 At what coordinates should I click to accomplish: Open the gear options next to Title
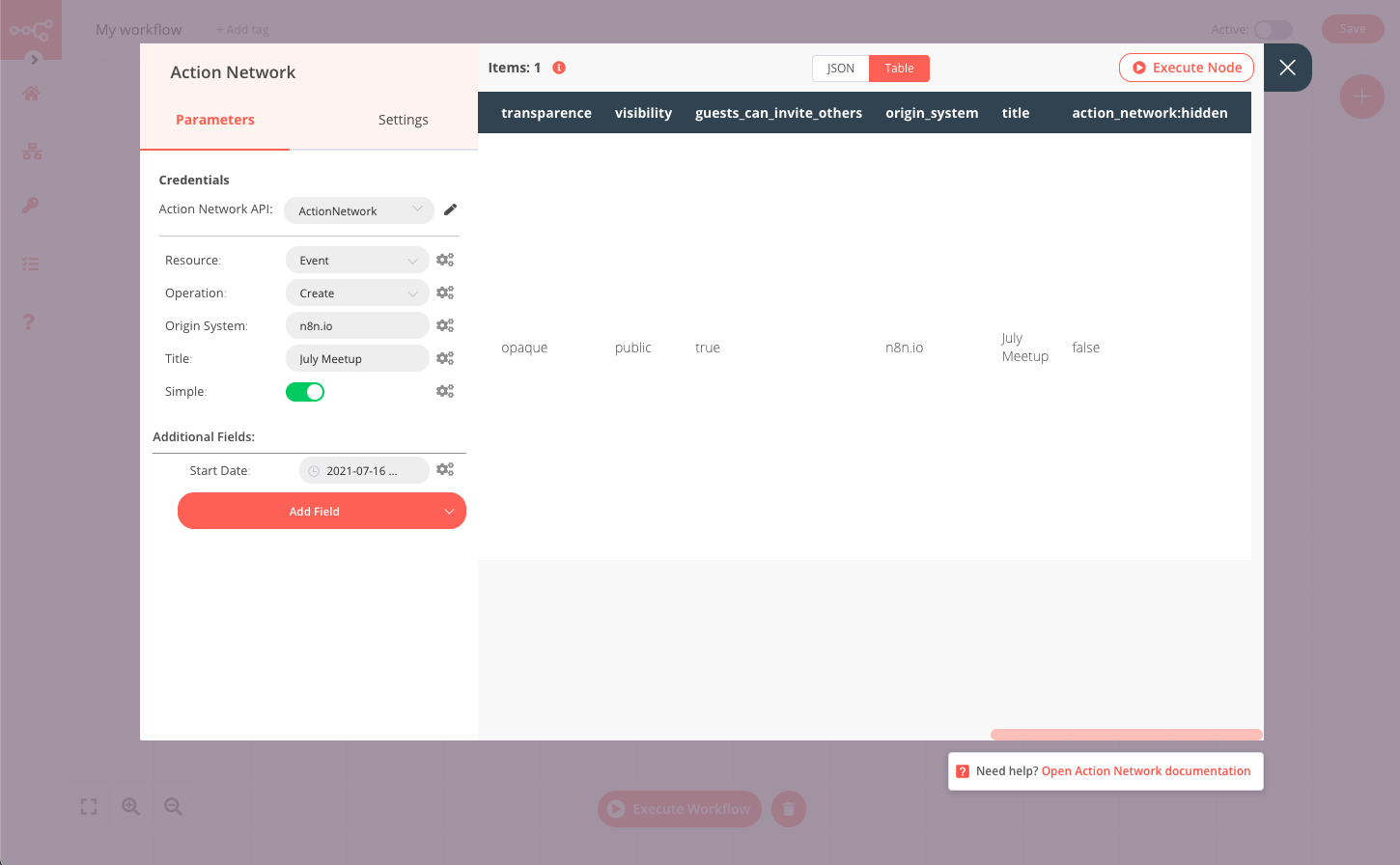click(445, 357)
